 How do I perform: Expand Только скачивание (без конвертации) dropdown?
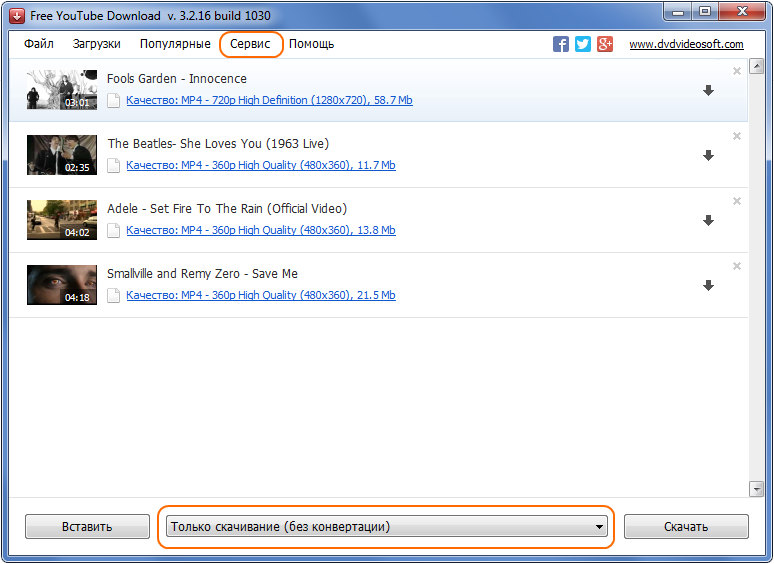387,526
